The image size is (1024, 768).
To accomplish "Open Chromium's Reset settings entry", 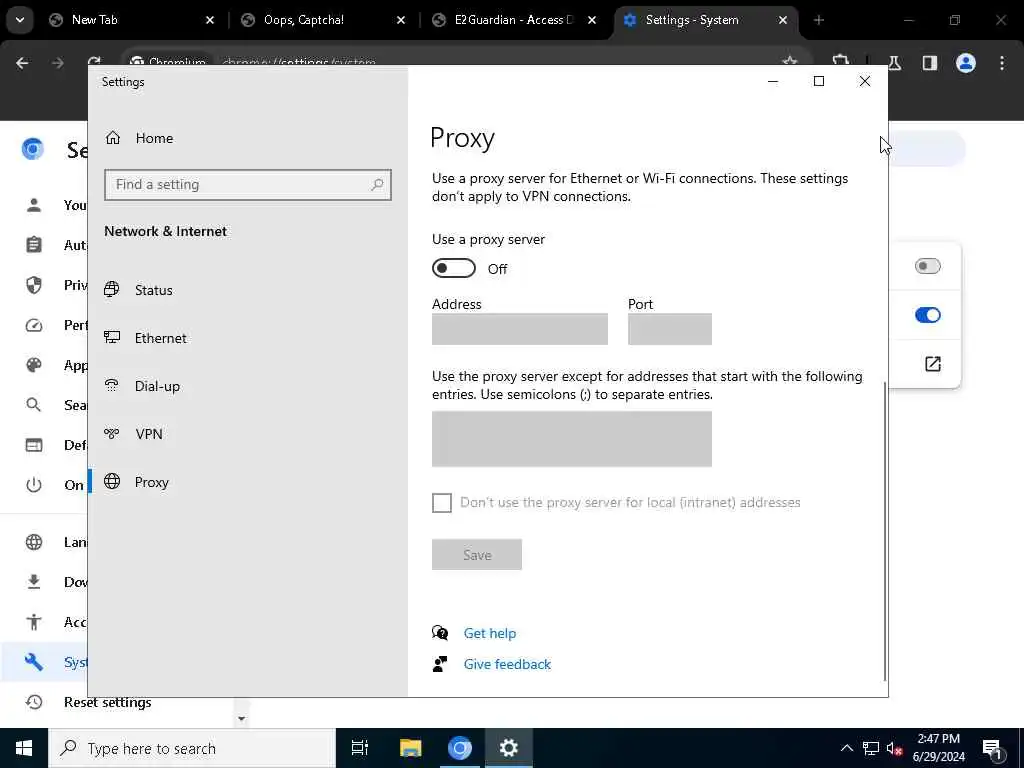I will (x=107, y=702).
